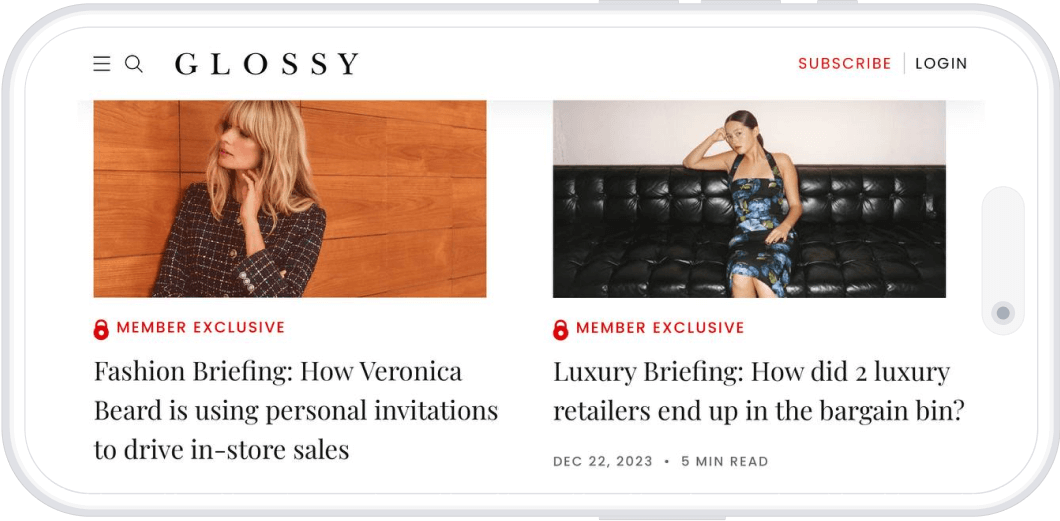The image size is (1060, 521).
Task: Click the phone's power button on bottom edge
Action: [662, 518]
